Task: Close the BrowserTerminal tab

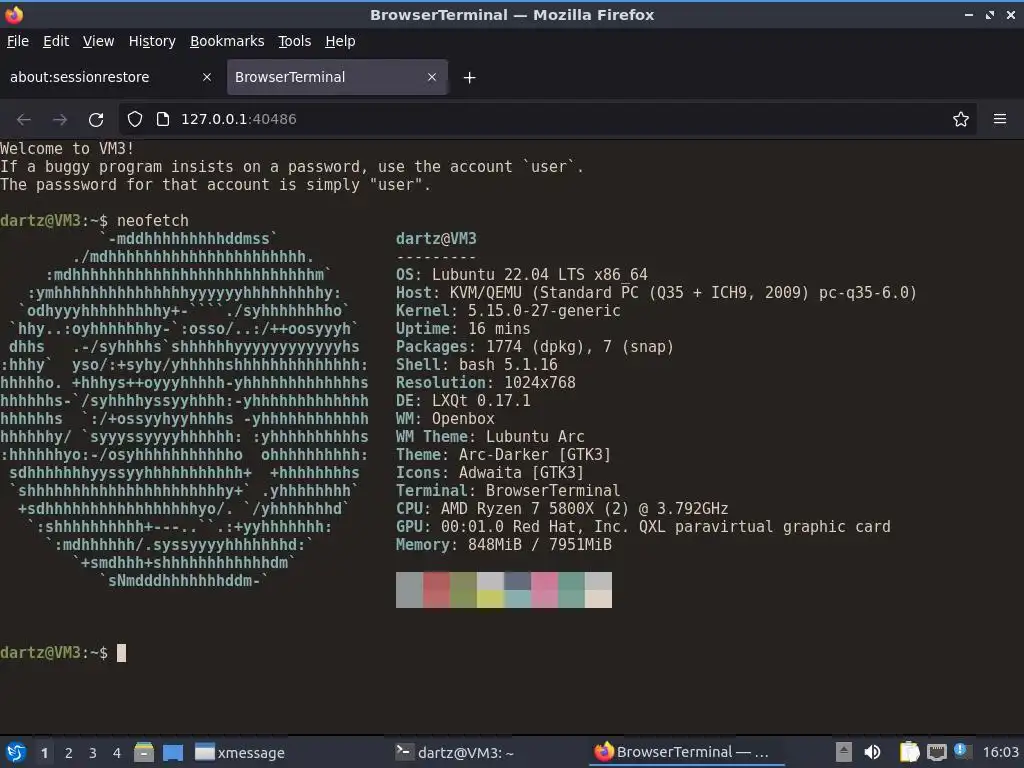Action: 432,77
